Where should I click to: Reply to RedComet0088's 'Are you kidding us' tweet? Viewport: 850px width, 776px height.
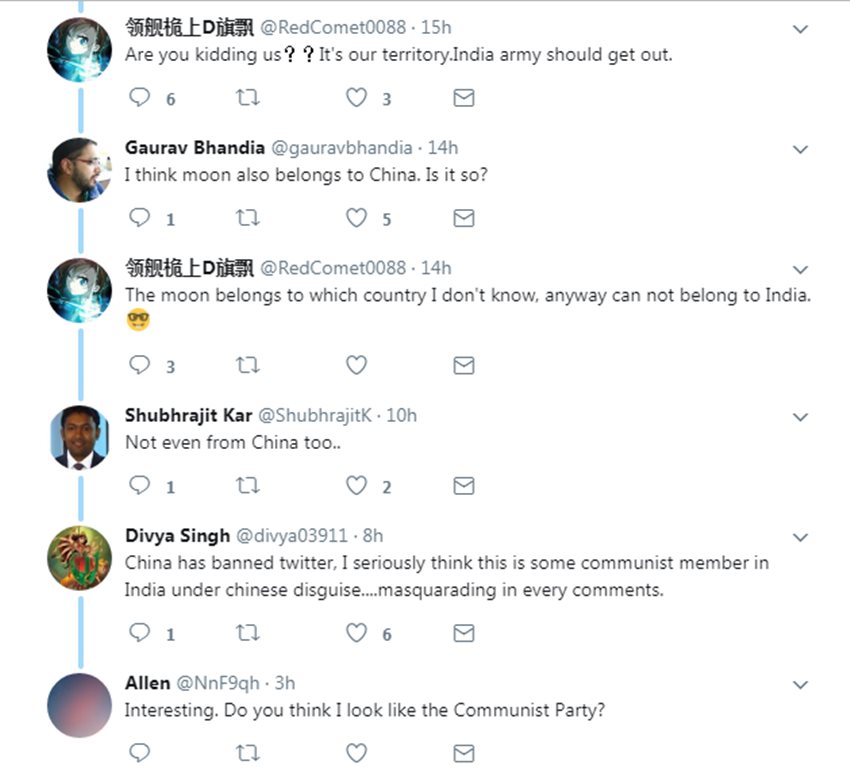click(x=141, y=98)
